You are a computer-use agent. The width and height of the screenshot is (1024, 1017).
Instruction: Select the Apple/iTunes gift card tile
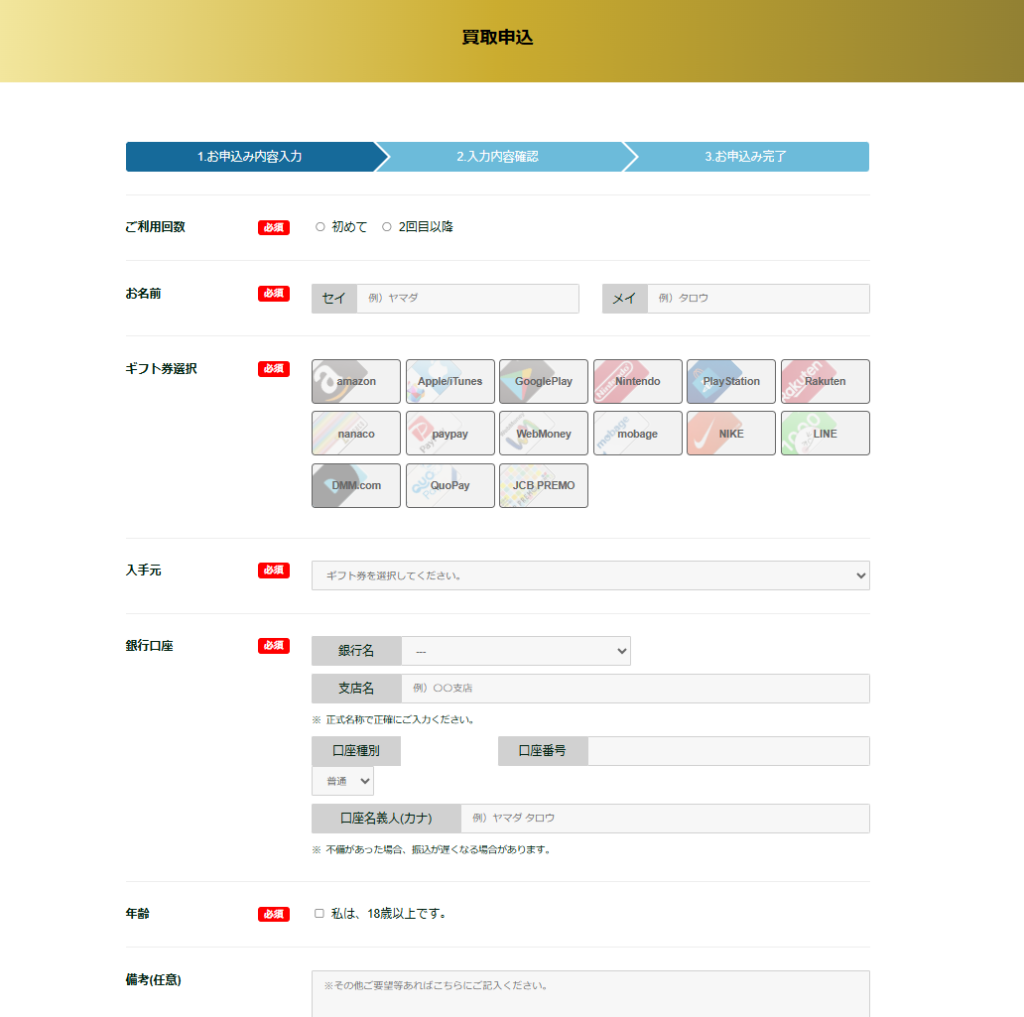pos(450,381)
